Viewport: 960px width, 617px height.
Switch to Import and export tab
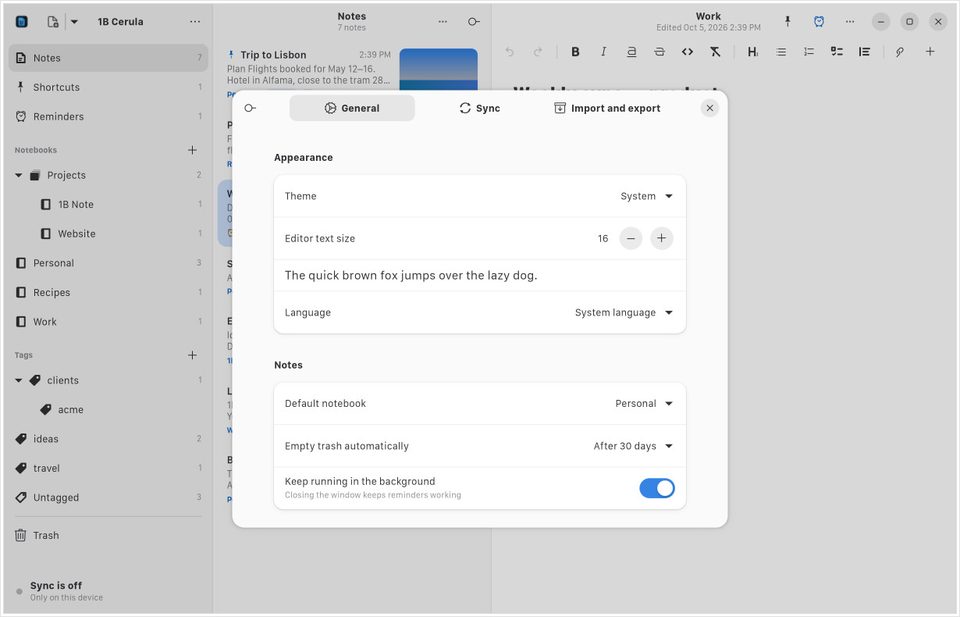pyautogui.click(x=607, y=108)
